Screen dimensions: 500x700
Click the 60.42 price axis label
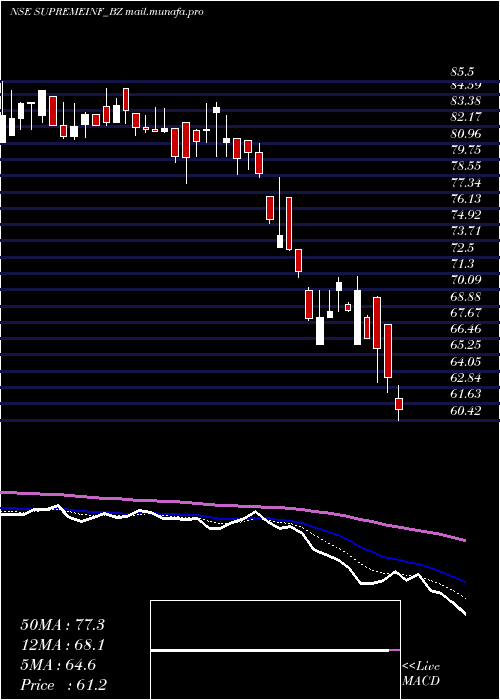(x=466, y=410)
